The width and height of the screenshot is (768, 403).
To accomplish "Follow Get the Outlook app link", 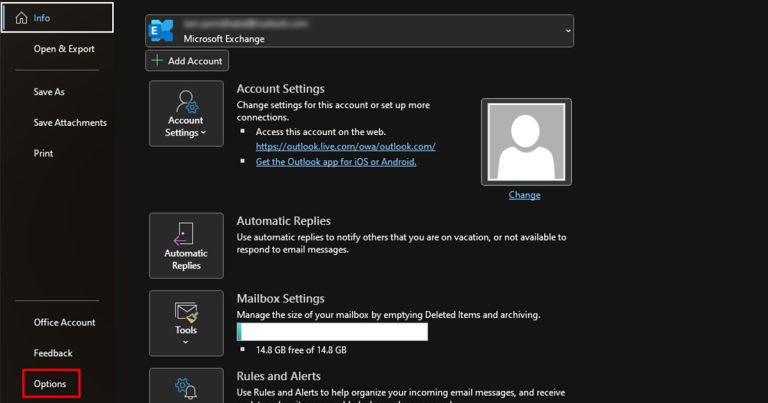I will (336, 162).
